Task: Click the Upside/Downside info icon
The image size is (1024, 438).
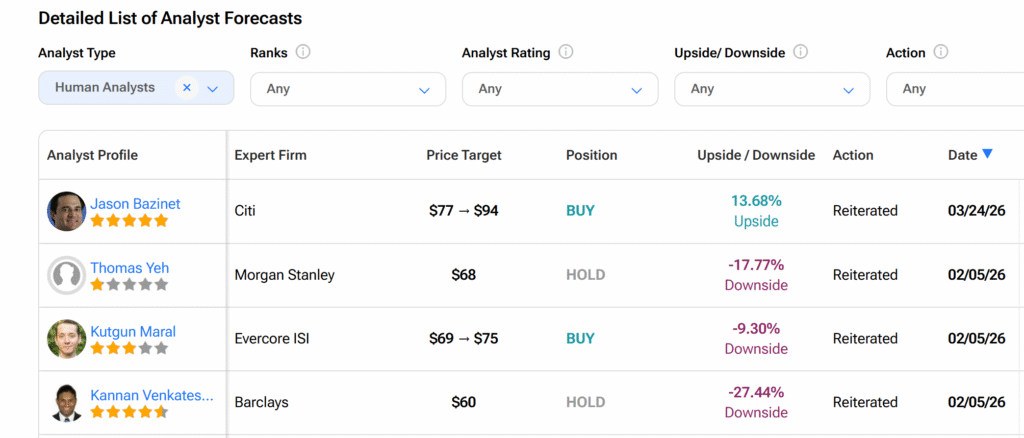Action: point(800,52)
